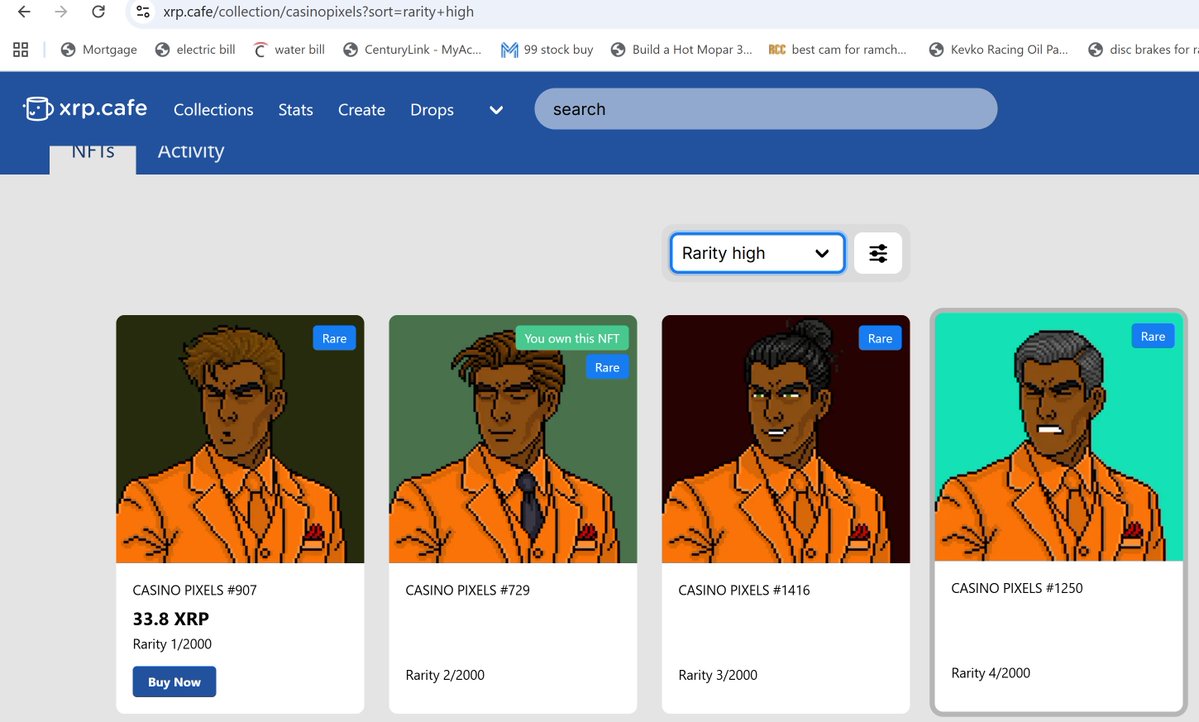Click the 33.8 XRP price
1199x722 pixels.
[x=171, y=619]
